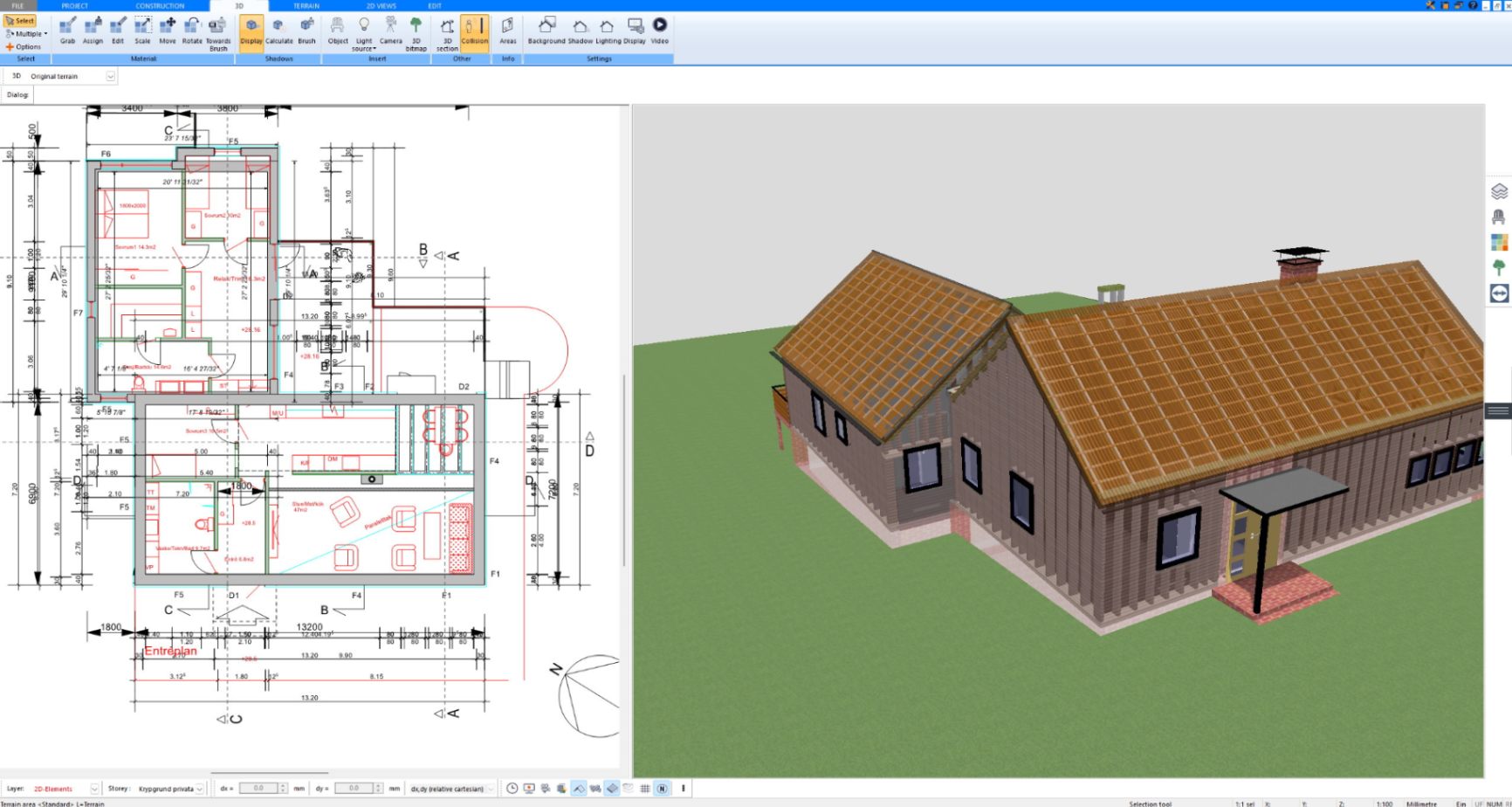The image size is (1512, 807).
Task: Select the shadows Brush tool
Action: [x=307, y=31]
